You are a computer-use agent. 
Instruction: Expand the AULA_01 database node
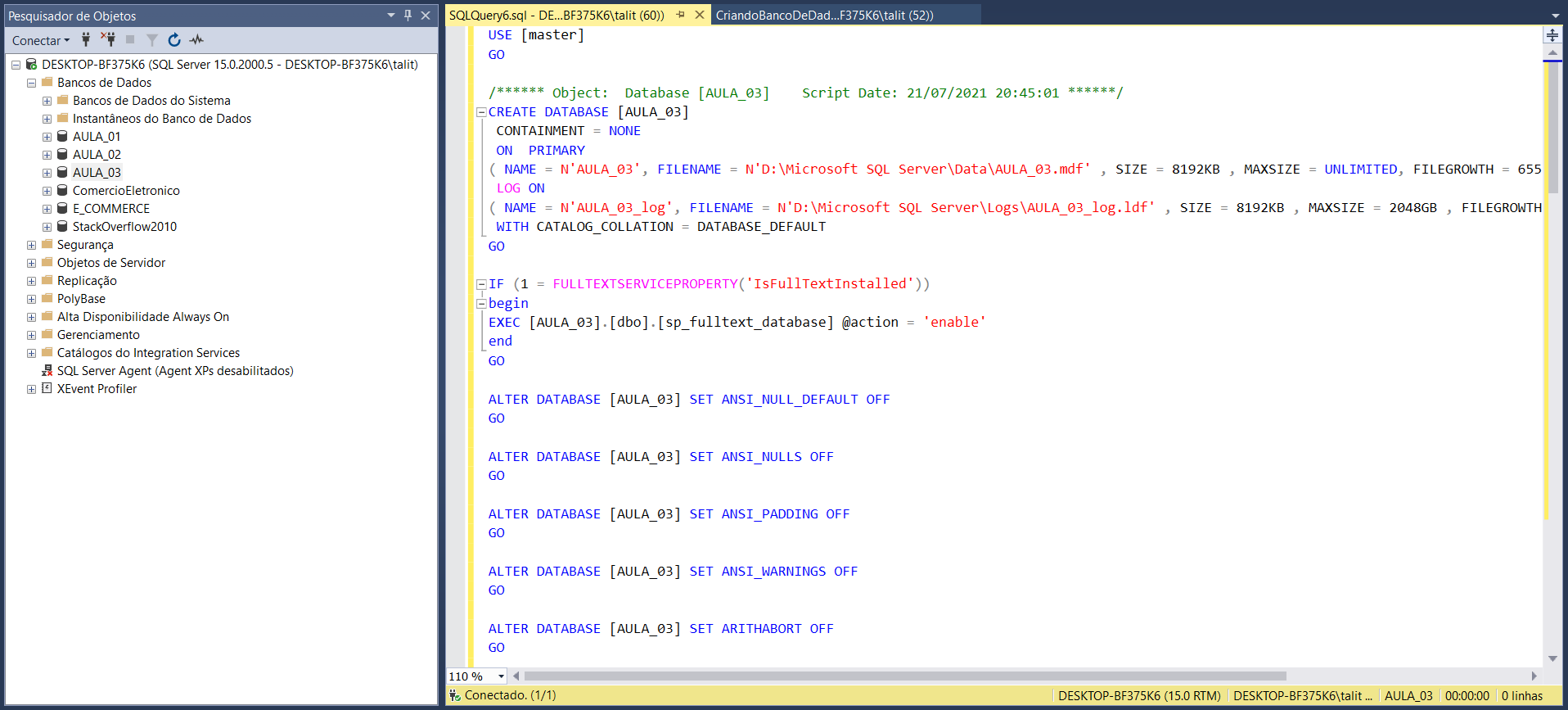tap(47, 137)
